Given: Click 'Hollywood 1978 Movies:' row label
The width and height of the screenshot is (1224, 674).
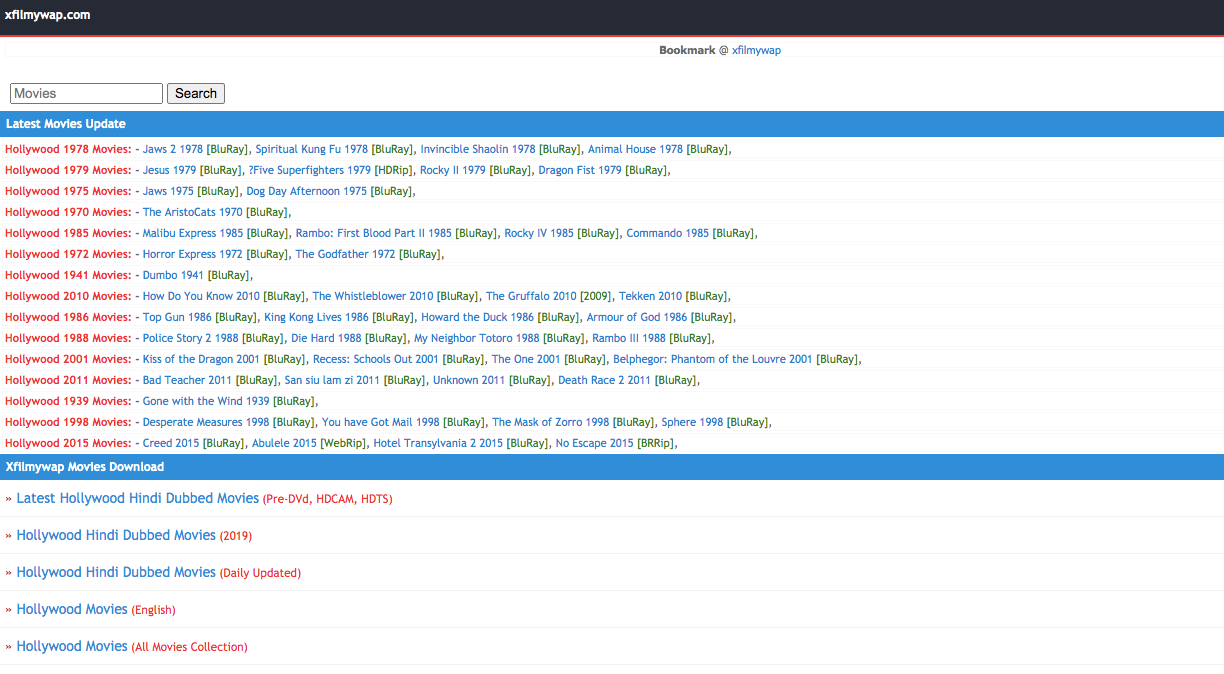Looking at the screenshot, I should [x=68, y=149].
